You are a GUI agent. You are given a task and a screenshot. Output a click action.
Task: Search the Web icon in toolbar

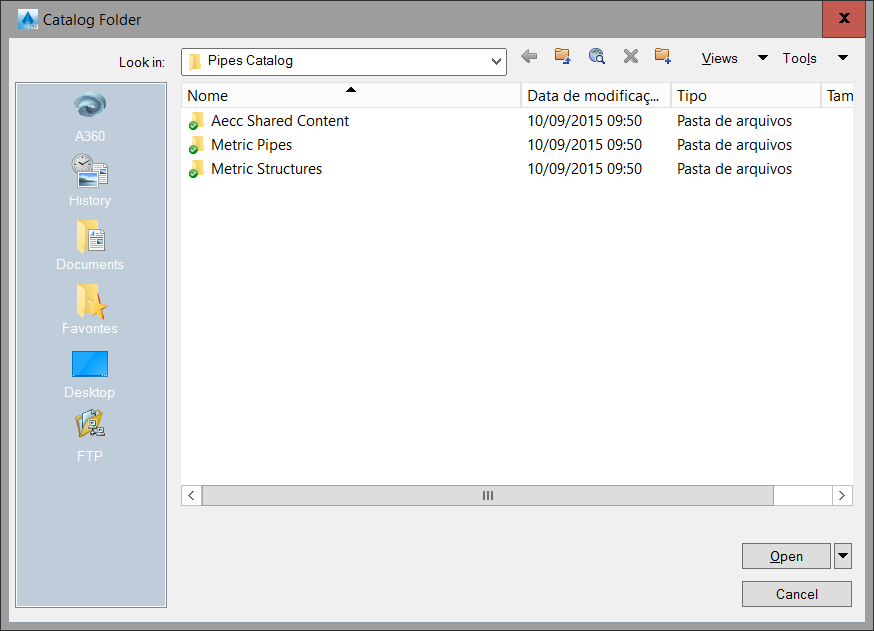pyautogui.click(x=596, y=56)
